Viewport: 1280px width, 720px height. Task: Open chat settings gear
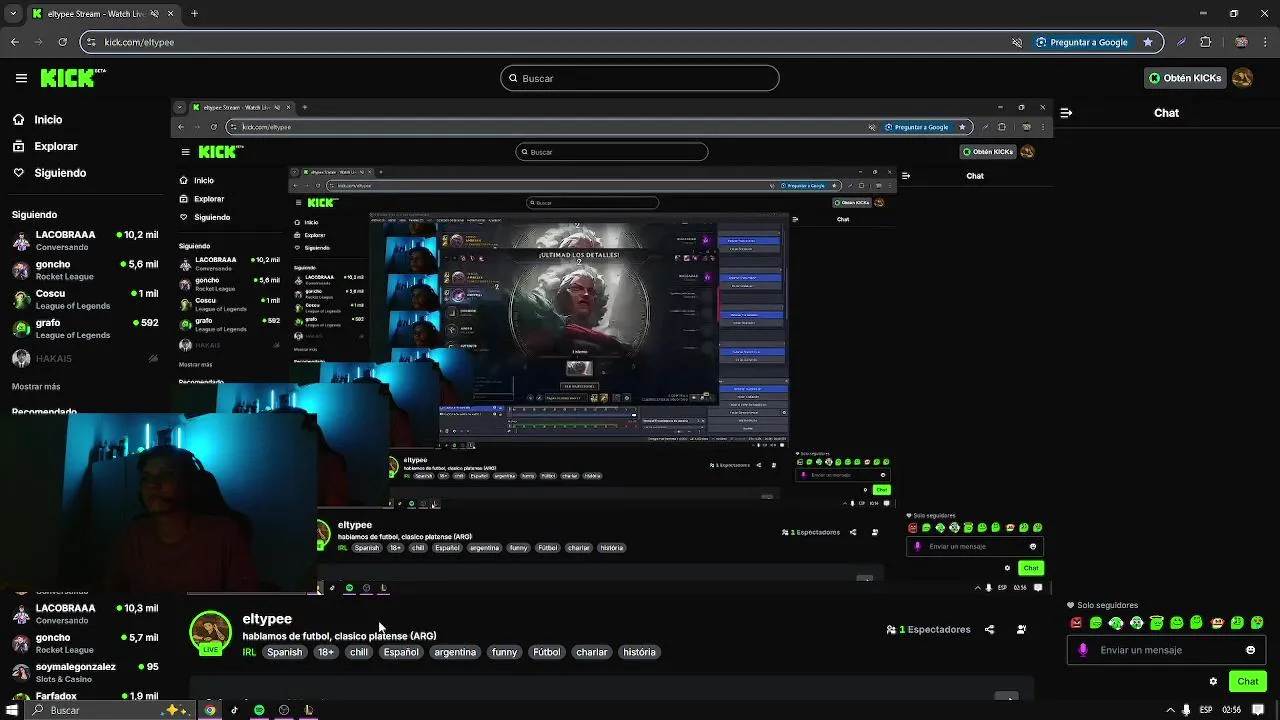point(1213,681)
